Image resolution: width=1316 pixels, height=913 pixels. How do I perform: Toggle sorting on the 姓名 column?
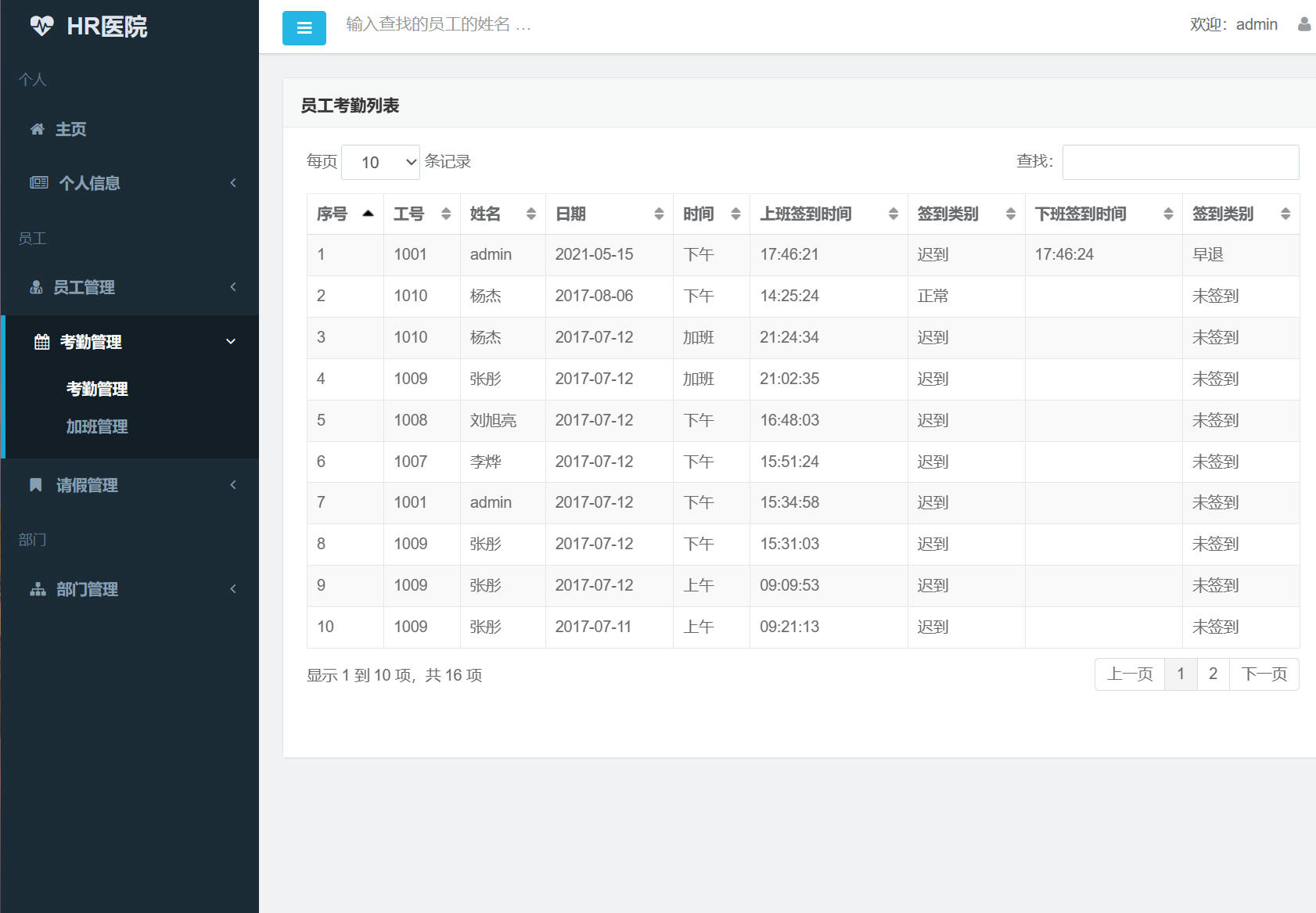pyautogui.click(x=531, y=213)
